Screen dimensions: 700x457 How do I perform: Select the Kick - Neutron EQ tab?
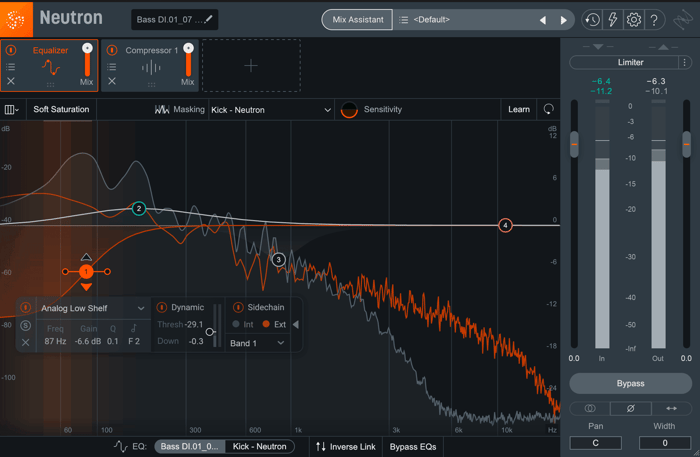click(259, 446)
